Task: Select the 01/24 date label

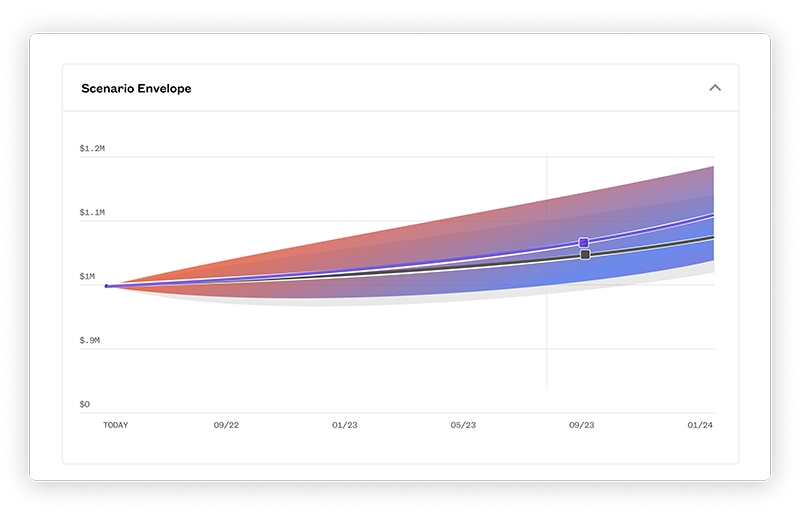Action: 700,425
